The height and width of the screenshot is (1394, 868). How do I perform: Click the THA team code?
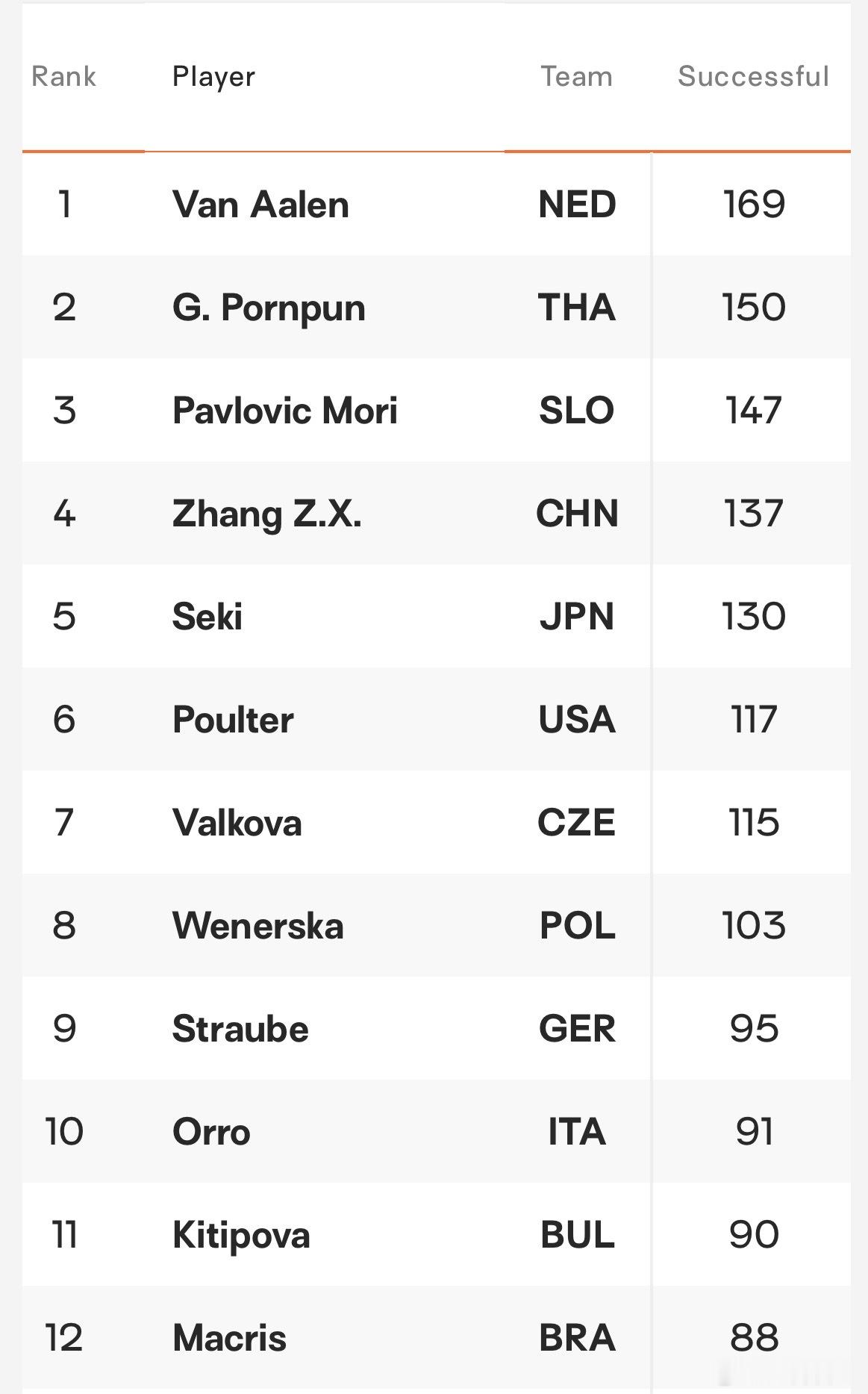point(577,308)
